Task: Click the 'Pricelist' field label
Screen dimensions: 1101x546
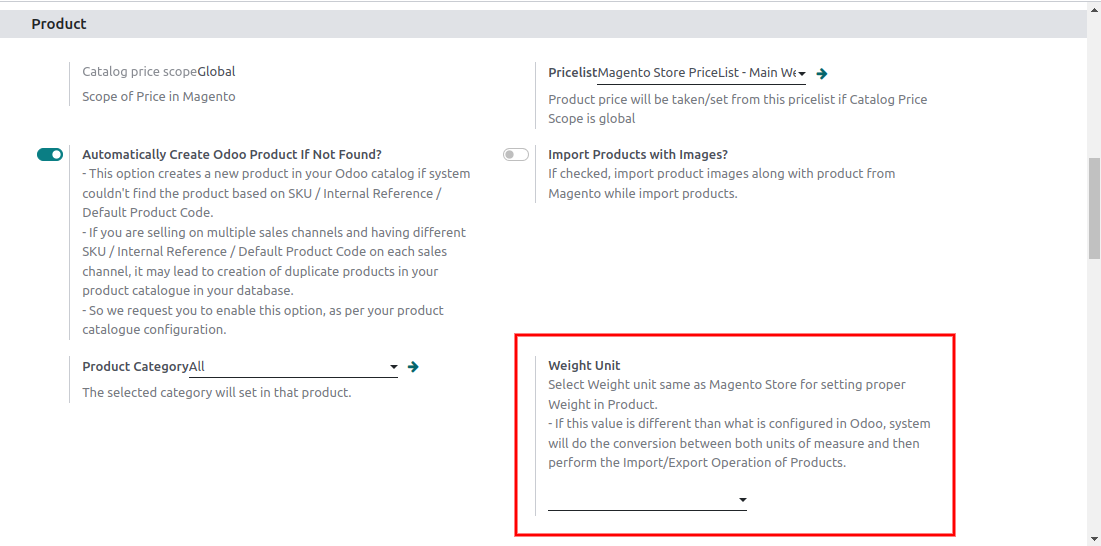Action: coord(572,73)
